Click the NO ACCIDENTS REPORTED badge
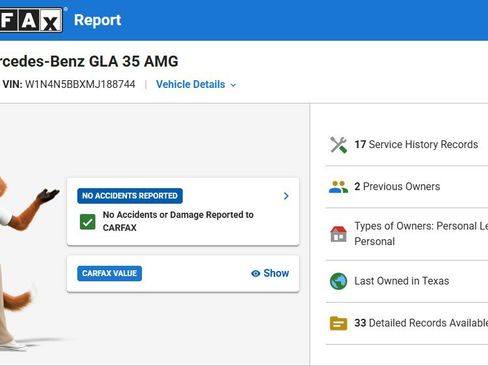The width and height of the screenshot is (488, 366). 130,196
